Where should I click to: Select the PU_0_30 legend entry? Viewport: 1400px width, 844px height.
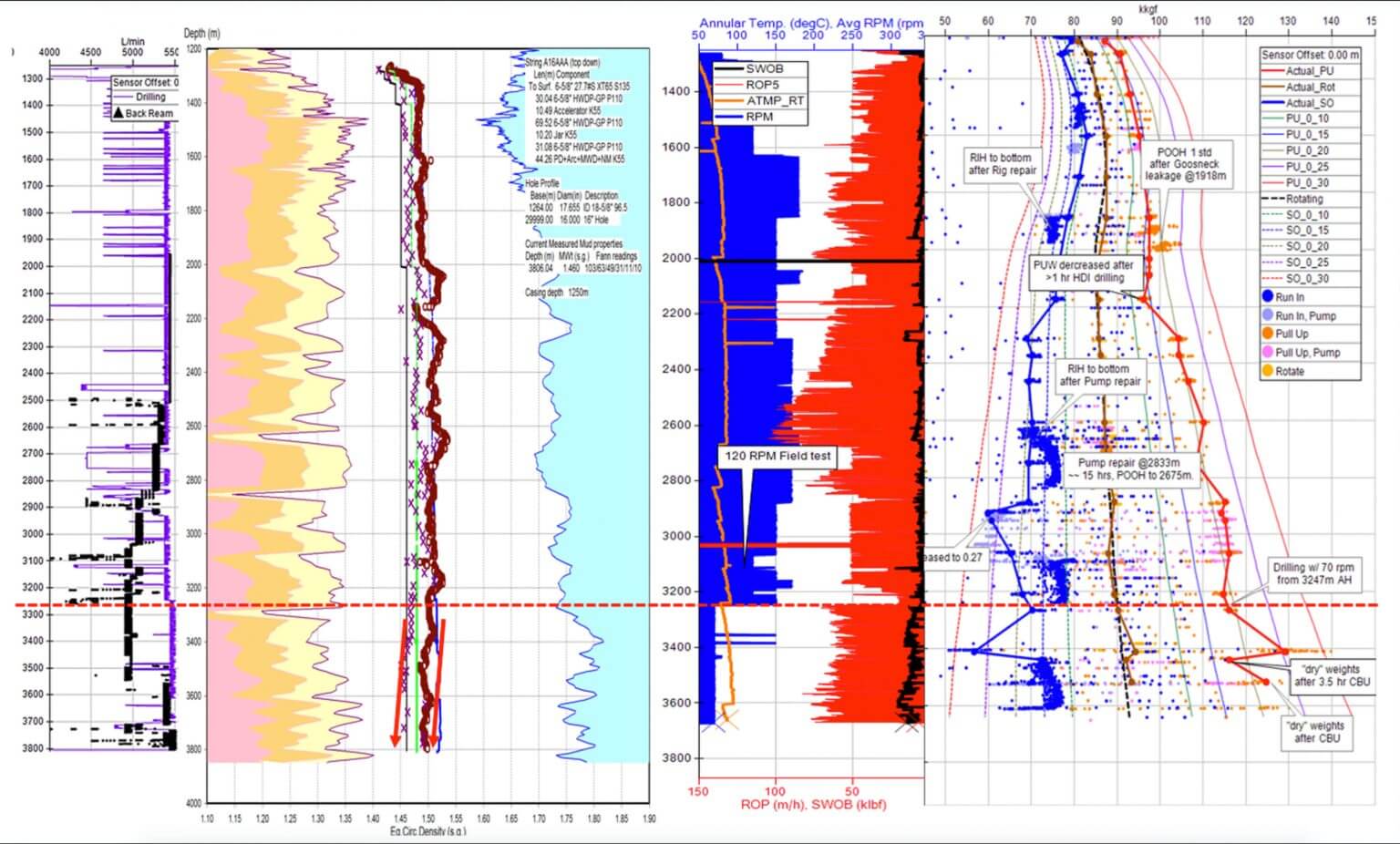[x=1295, y=182]
